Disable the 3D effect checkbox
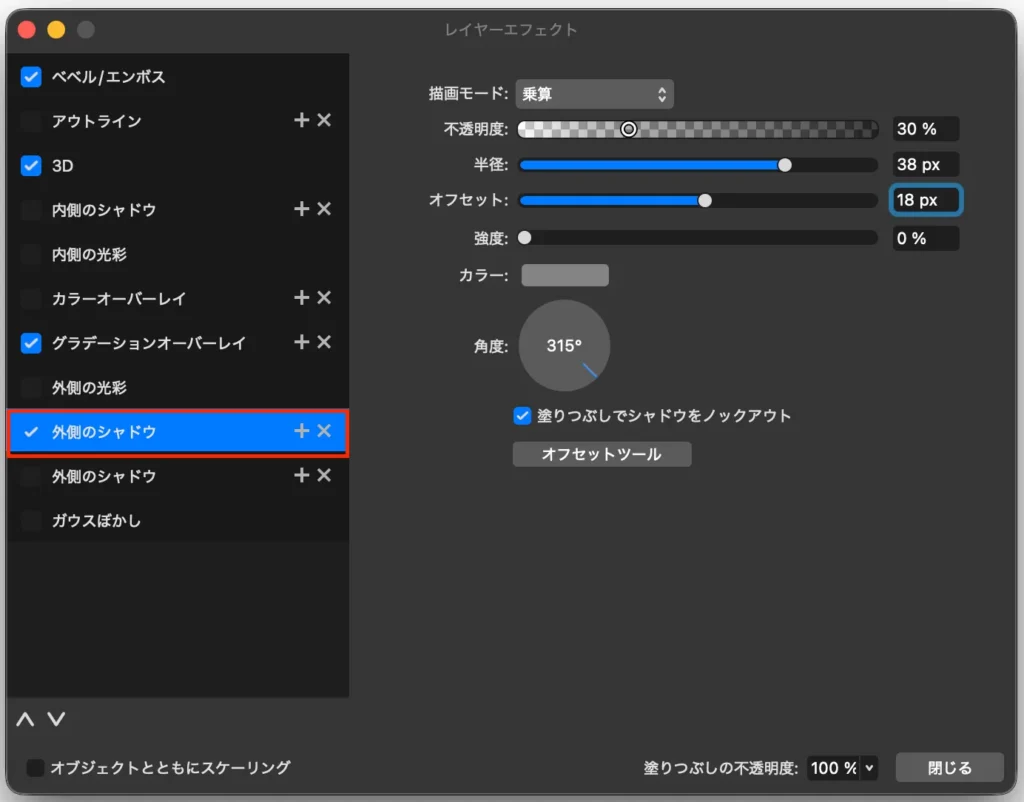Image resolution: width=1024 pixels, height=802 pixels. tap(31, 165)
